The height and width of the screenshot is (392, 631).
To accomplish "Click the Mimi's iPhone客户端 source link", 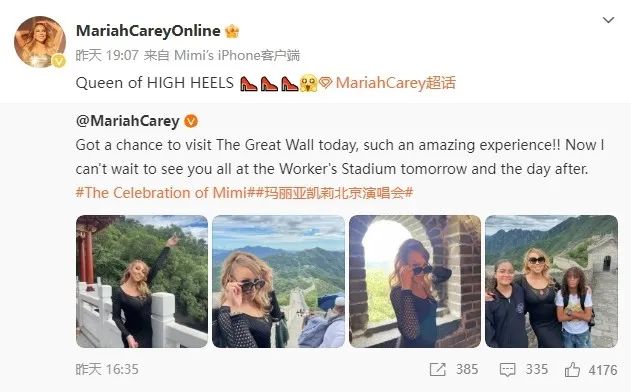I will point(237,55).
